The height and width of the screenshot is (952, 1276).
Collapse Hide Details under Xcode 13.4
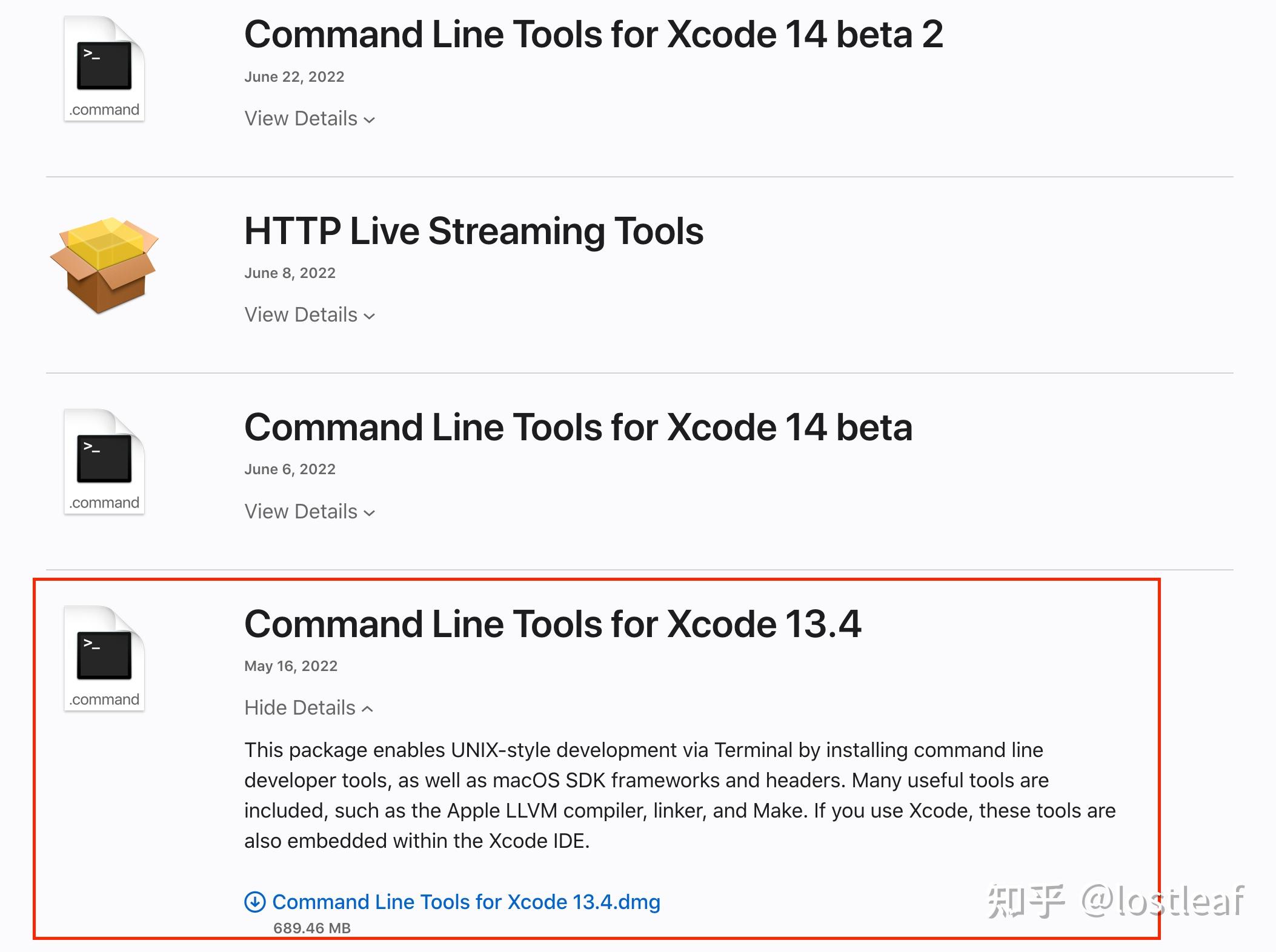300,708
